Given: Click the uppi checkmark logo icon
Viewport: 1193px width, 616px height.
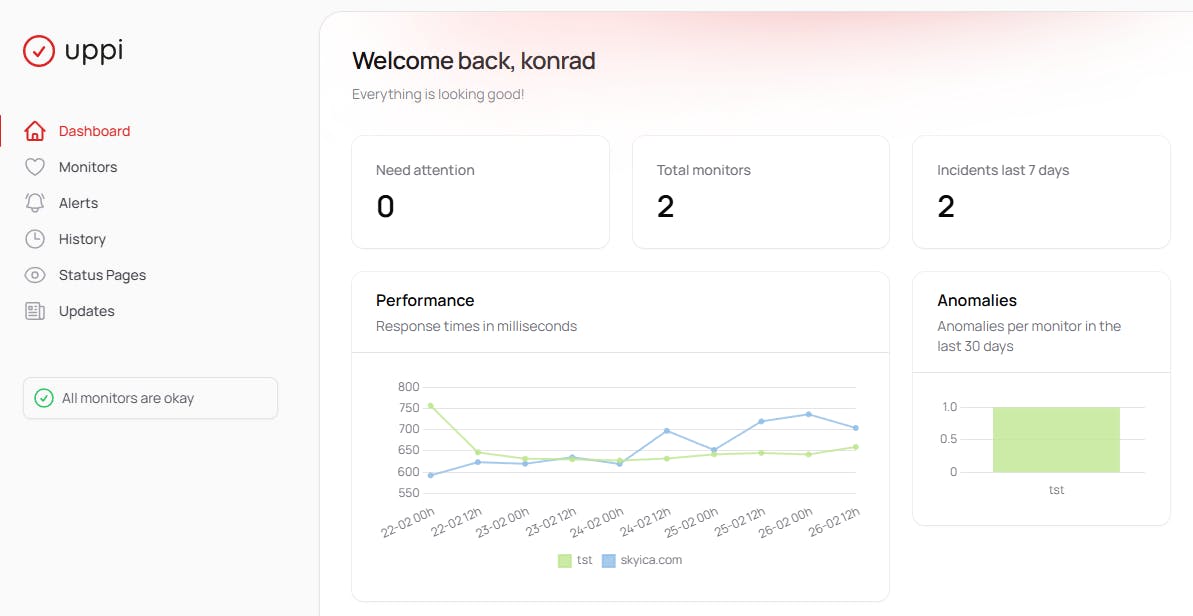Looking at the screenshot, I should 39,51.
